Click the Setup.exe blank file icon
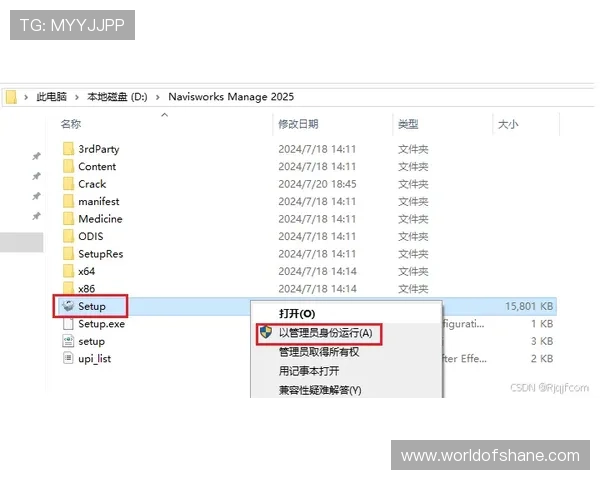Viewport: 600px width, 480px height. (68, 324)
